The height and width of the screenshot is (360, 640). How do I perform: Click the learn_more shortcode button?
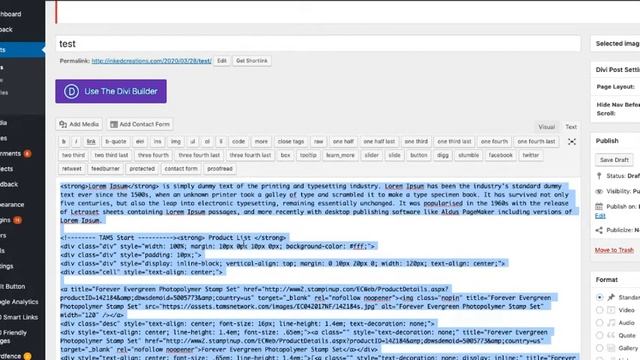tap(340, 156)
